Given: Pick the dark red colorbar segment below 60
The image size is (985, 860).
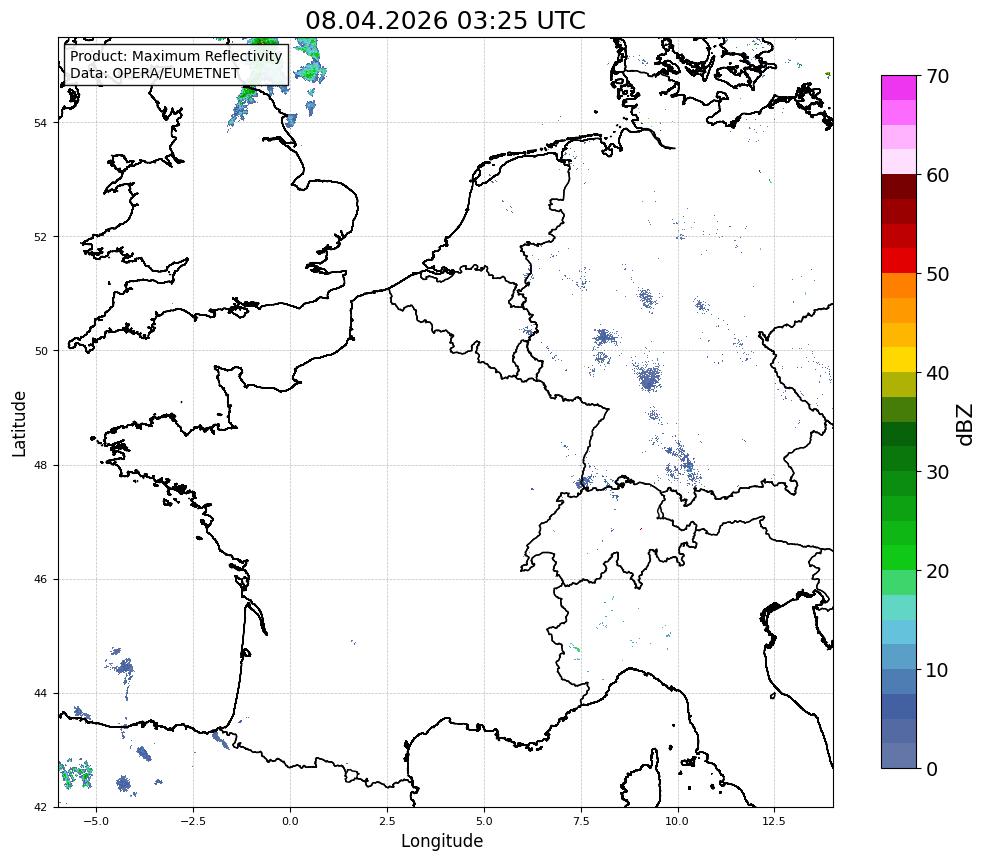Looking at the screenshot, I should click(899, 187).
